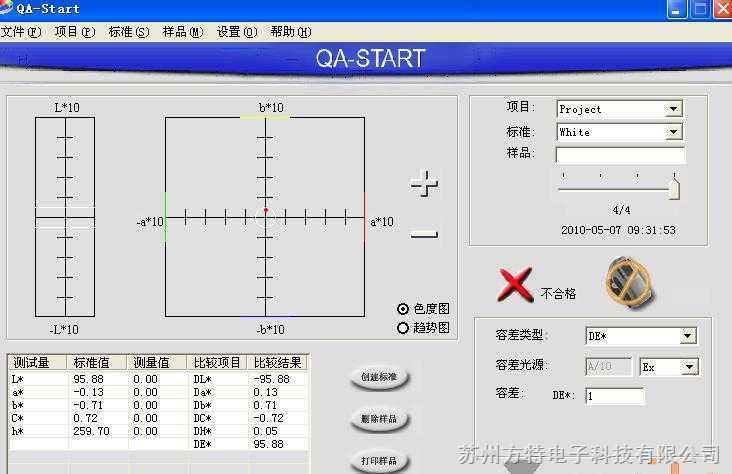
Task: Open the 文件(F) menu
Action: (21, 32)
